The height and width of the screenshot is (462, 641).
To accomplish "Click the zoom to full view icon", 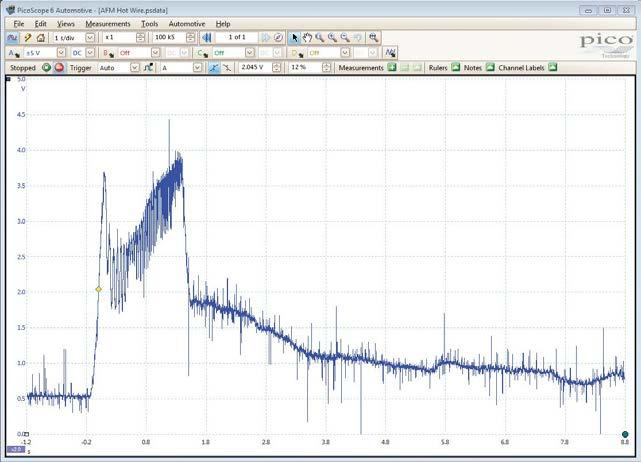I will click(x=373, y=38).
